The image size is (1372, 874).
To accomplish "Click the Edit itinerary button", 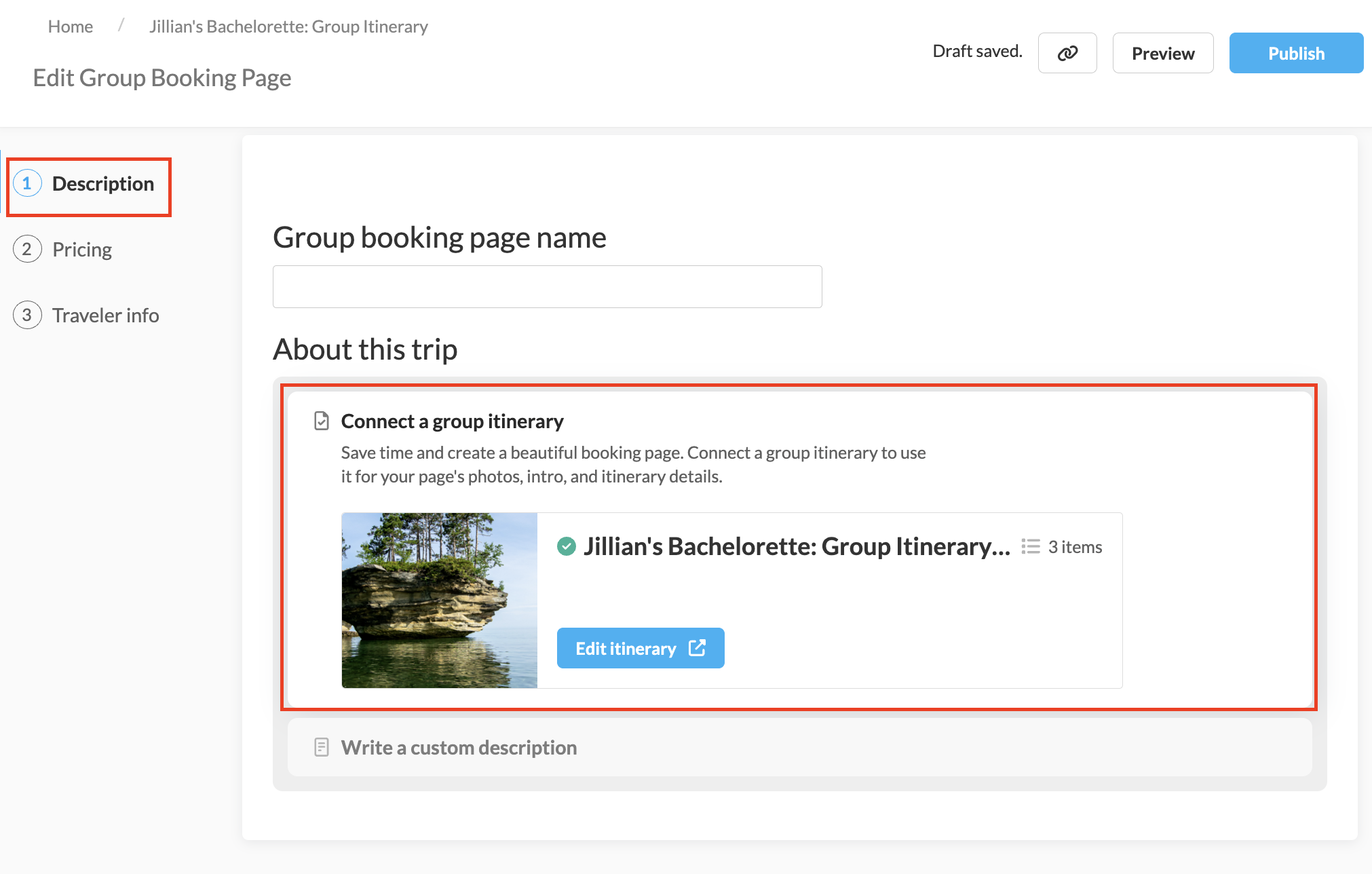I will pyautogui.click(x=641, y=648).
